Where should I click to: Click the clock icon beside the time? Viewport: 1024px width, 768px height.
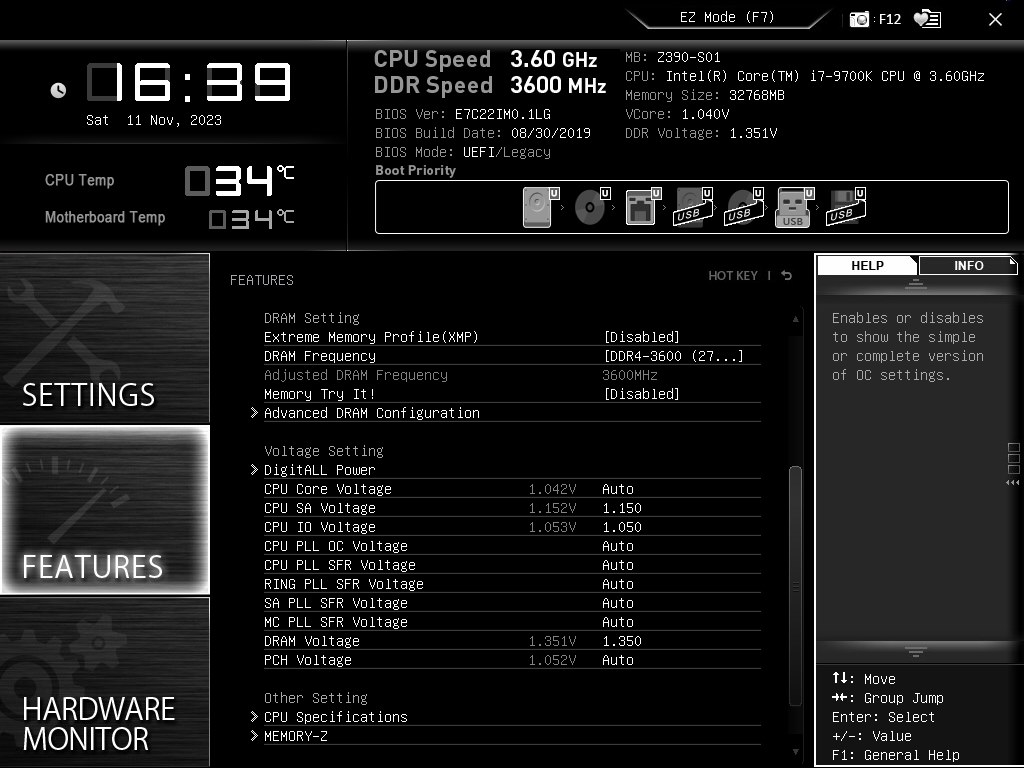(x=58, y=90)
